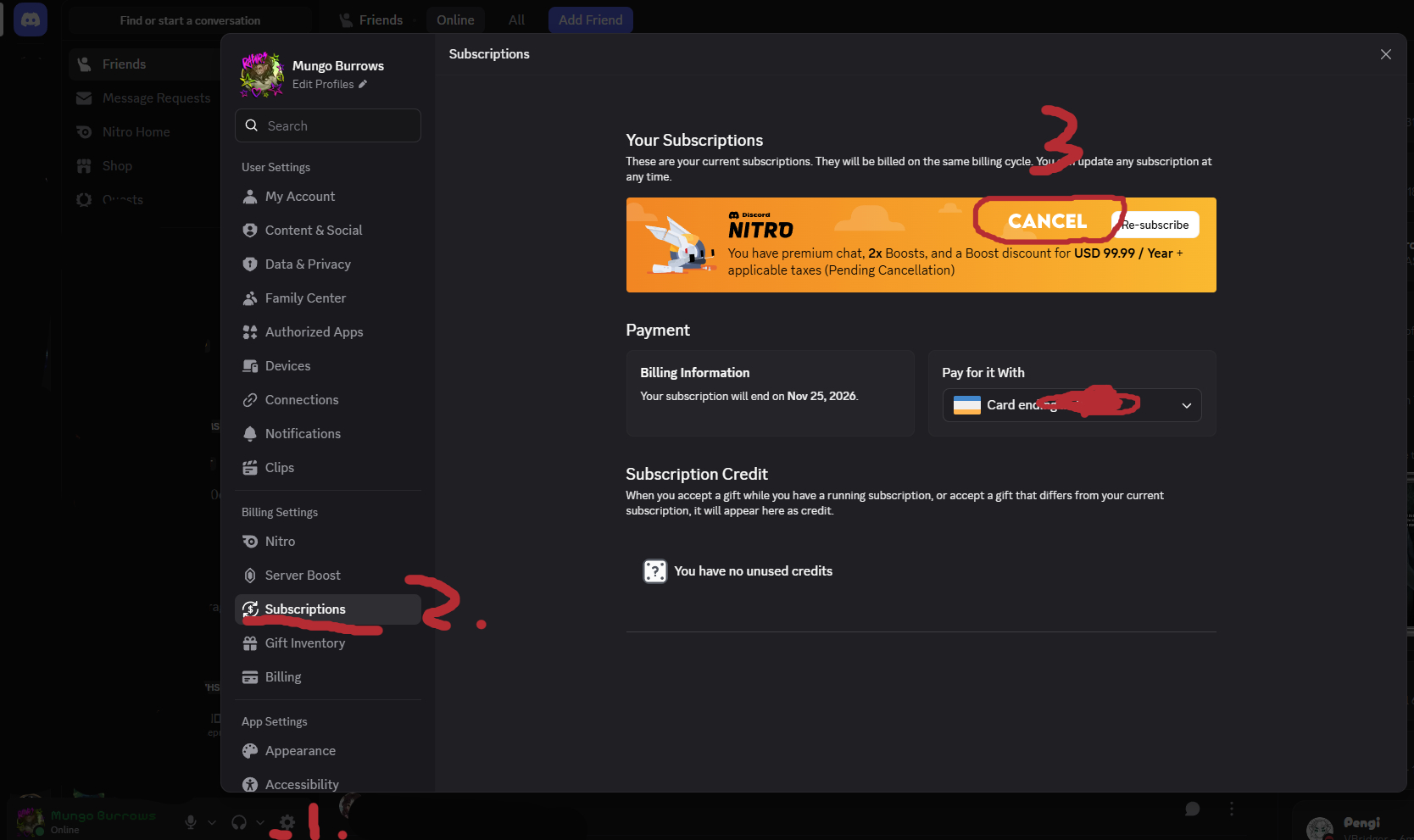1414x840 pixels.
Task: Click the Connections link icon
Action: pos(250,400)
